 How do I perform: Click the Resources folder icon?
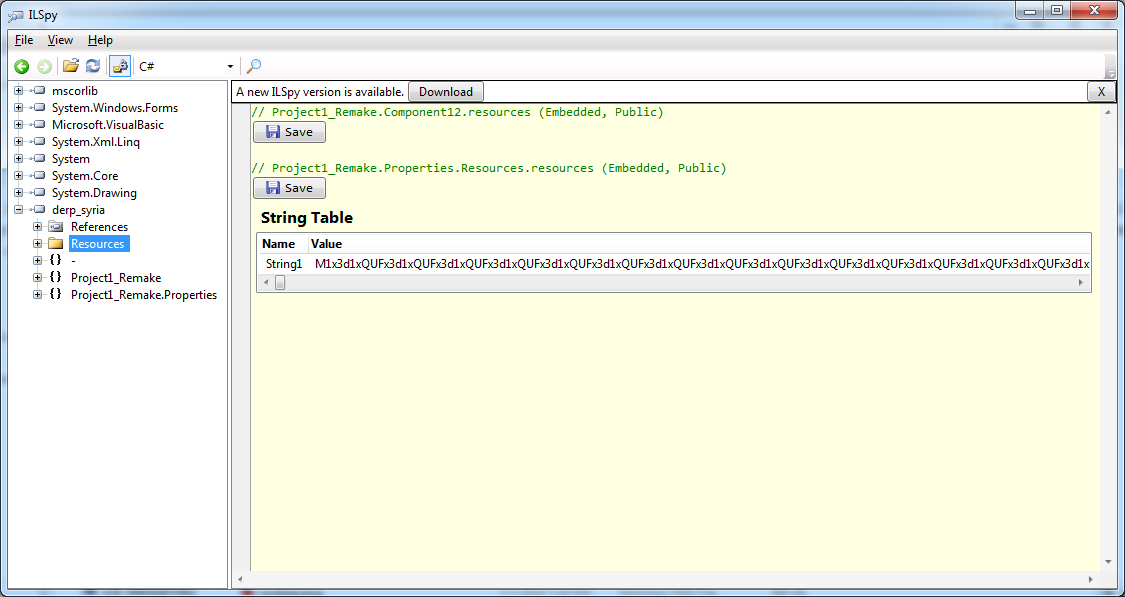click(56, 244)
